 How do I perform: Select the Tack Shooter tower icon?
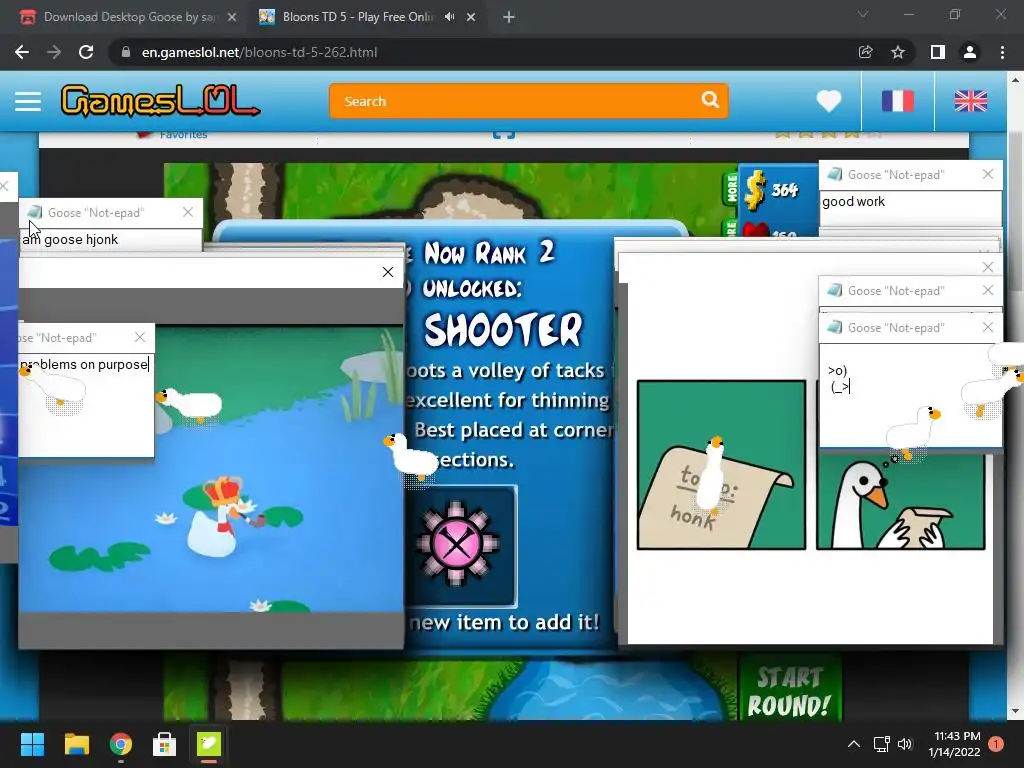click(460, 544)
